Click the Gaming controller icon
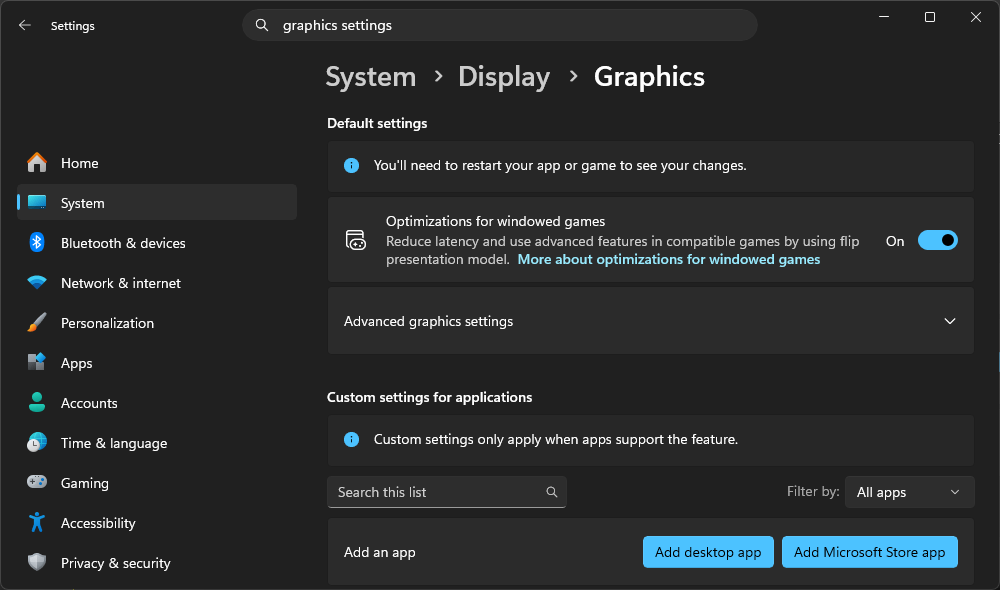1000x590 pixels. point(37,482)
